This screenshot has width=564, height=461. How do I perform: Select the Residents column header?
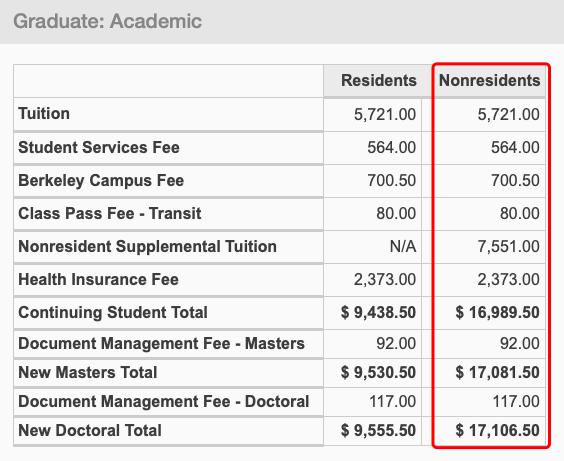(x=379, y=80)
